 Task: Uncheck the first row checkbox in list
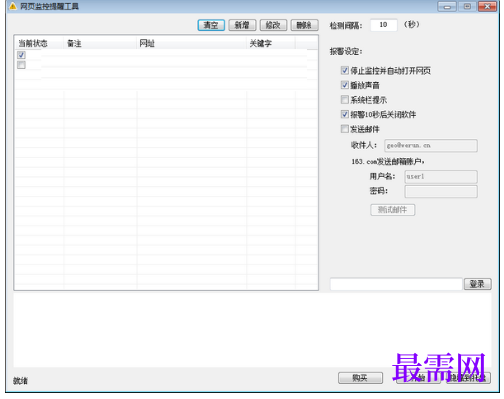click(21, 55)
